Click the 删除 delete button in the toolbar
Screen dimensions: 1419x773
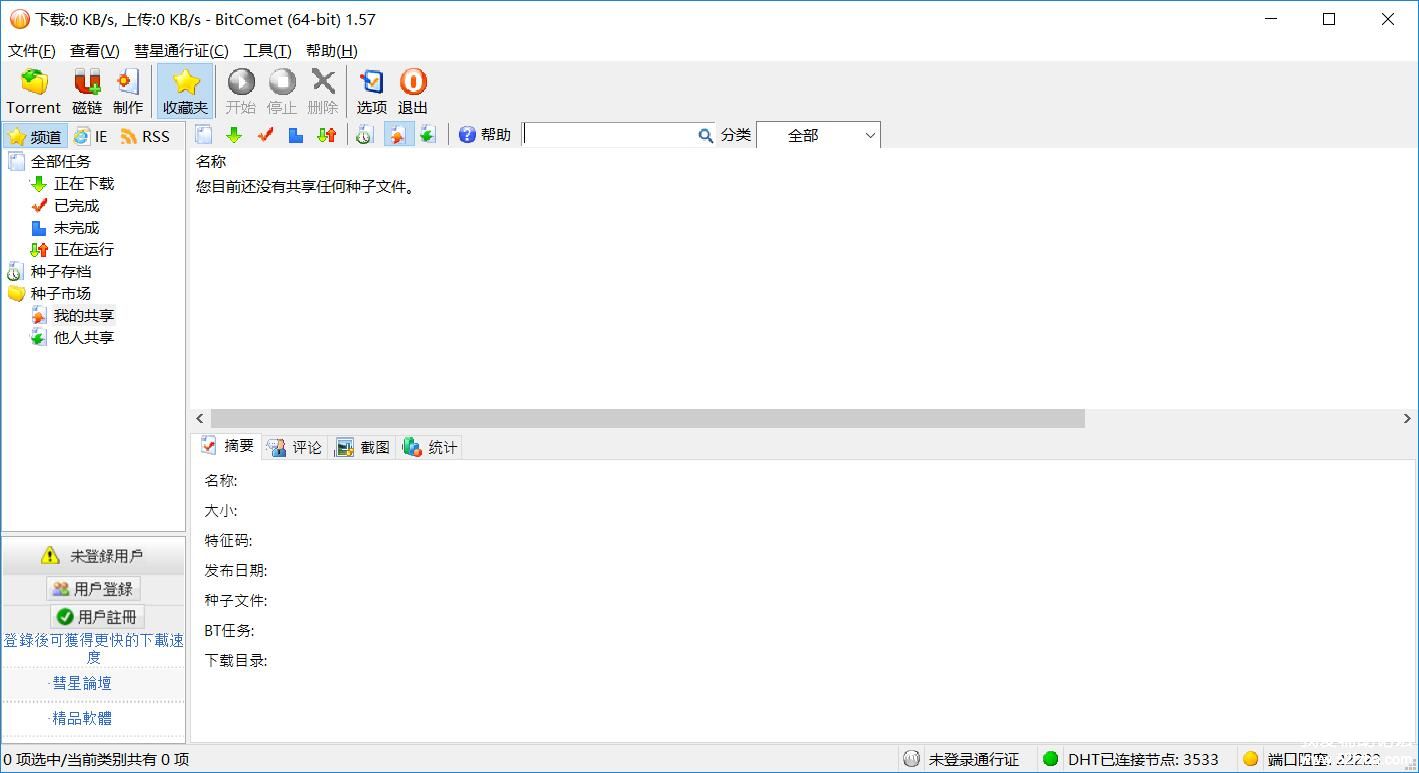323,92
